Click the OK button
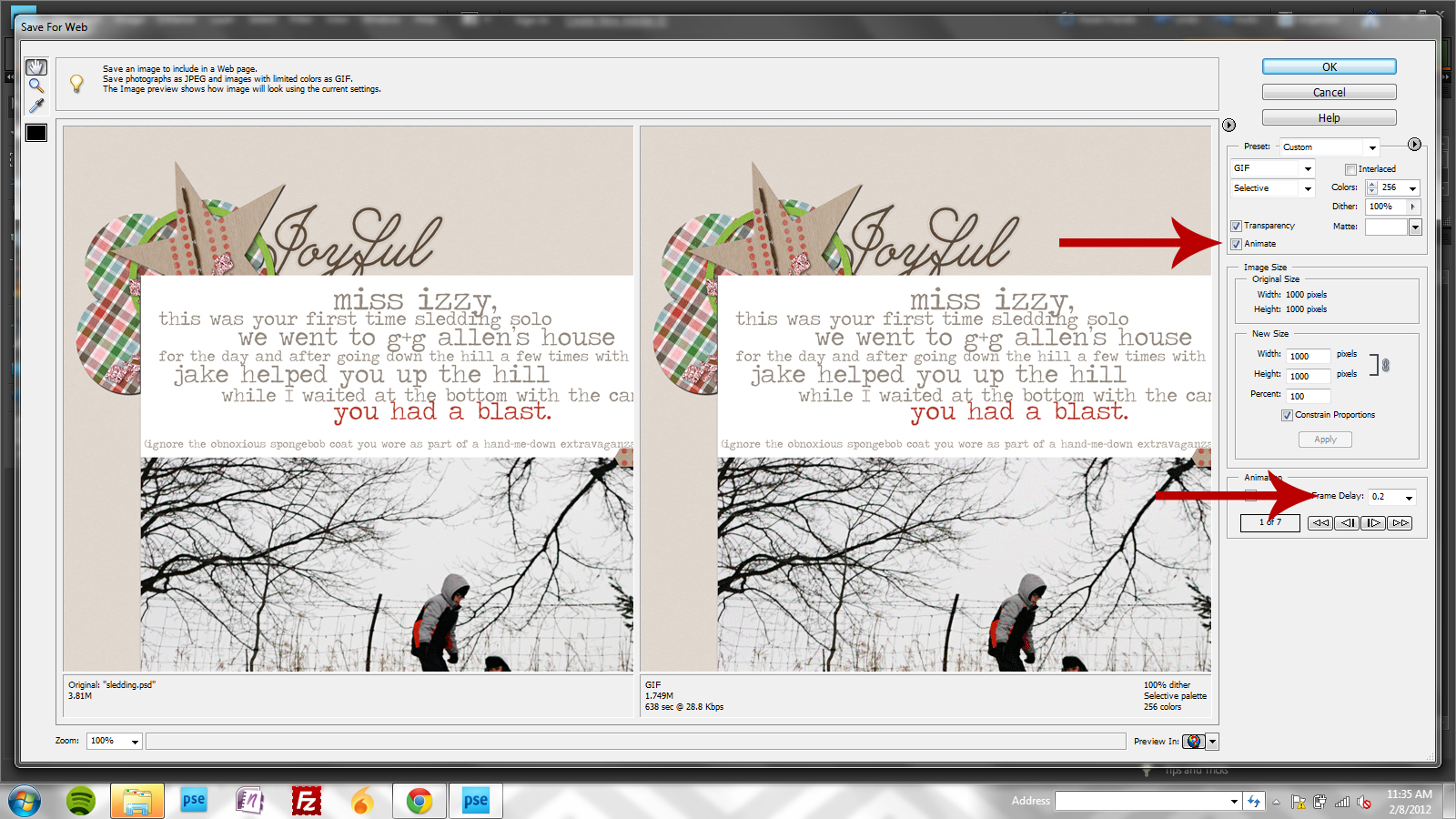The height and width of the screenshot is (819, 1456). (x=1328, y=66)
